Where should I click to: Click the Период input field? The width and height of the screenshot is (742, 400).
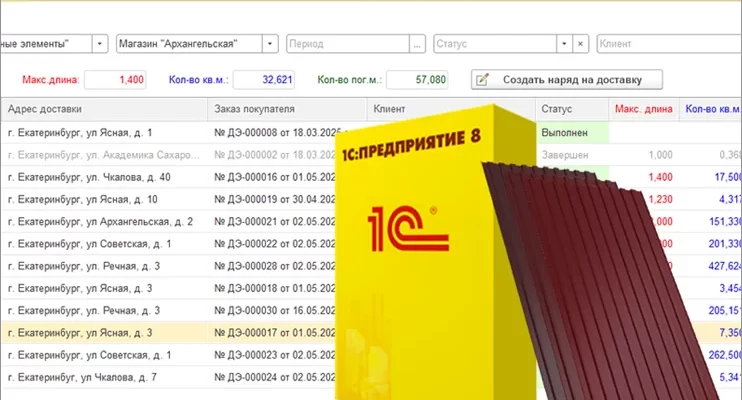(x=348, y=44)
